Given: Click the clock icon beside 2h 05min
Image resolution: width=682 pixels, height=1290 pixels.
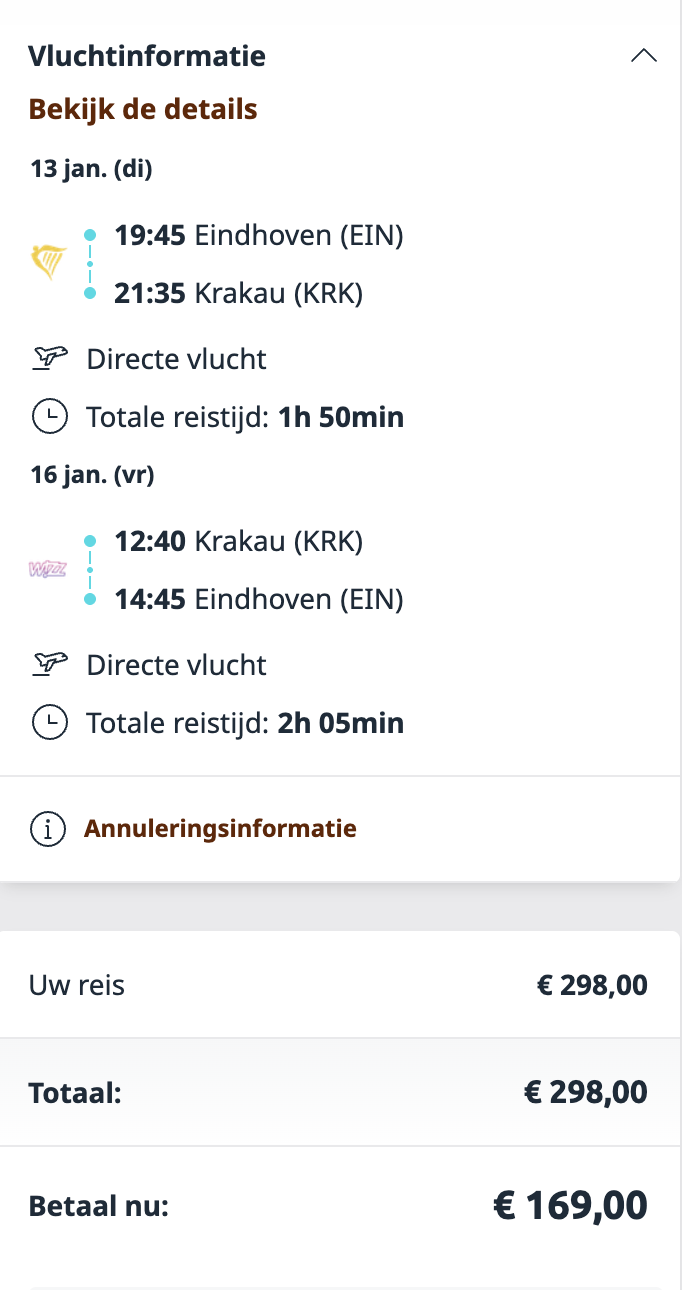Looking at the screenshot, I should pos(49,722).
